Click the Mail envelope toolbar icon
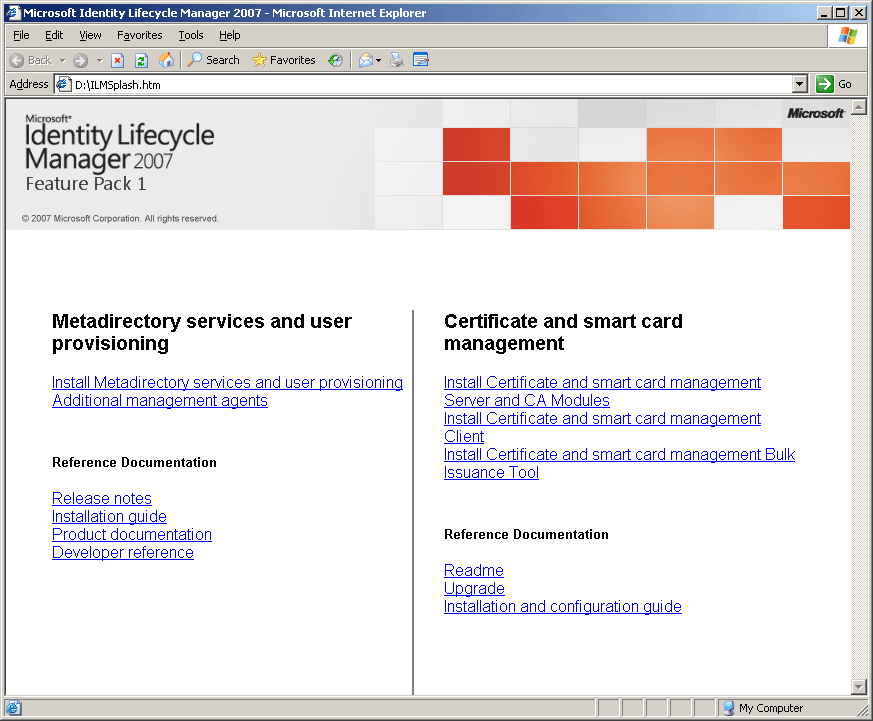 tap(366, 60)
